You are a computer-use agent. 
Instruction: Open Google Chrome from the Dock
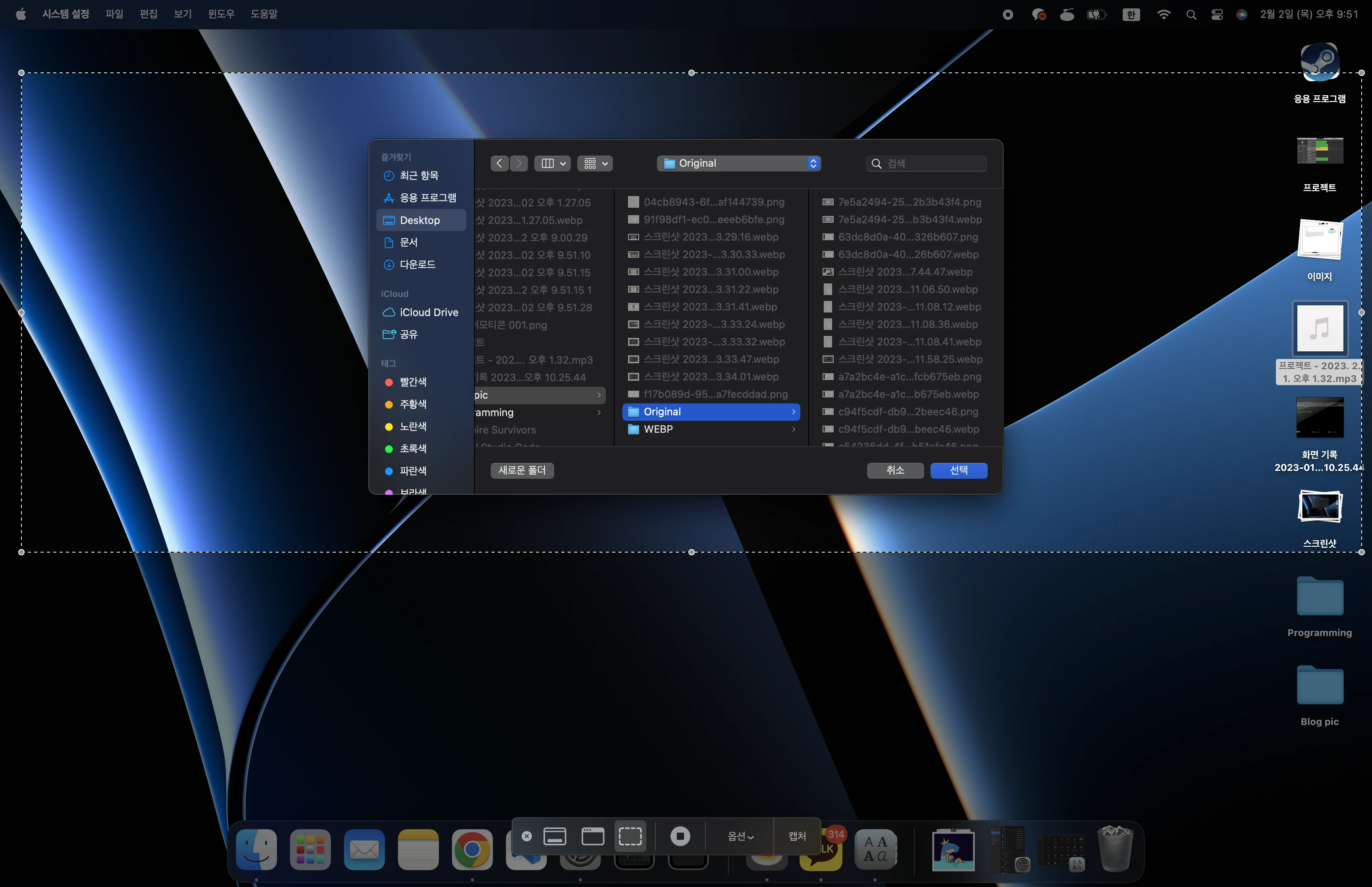(x=472, y=850)
